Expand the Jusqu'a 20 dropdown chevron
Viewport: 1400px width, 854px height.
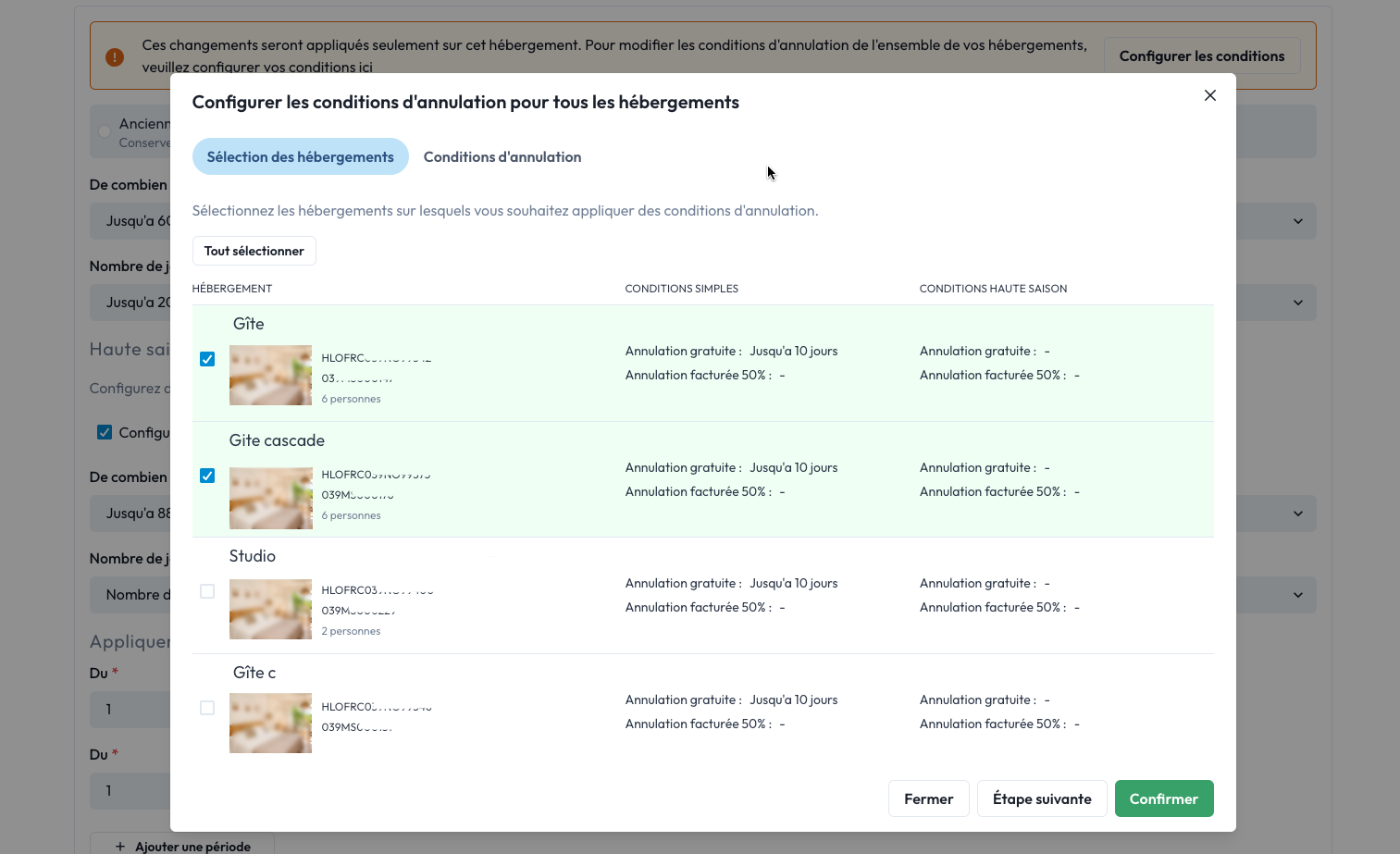1298,303
